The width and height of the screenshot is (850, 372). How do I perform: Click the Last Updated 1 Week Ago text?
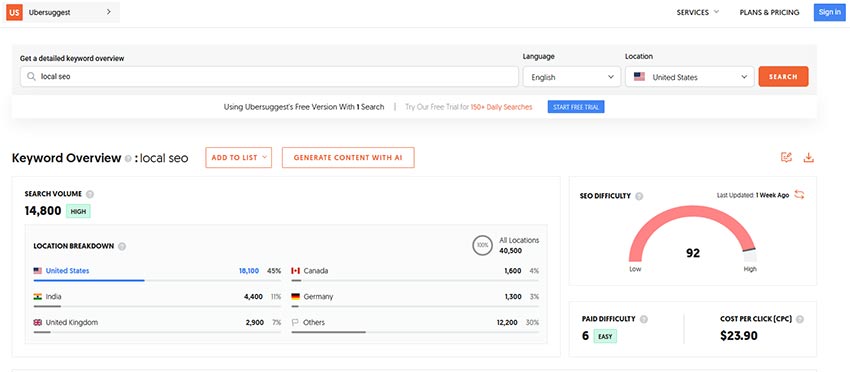[x=752, y=195]
